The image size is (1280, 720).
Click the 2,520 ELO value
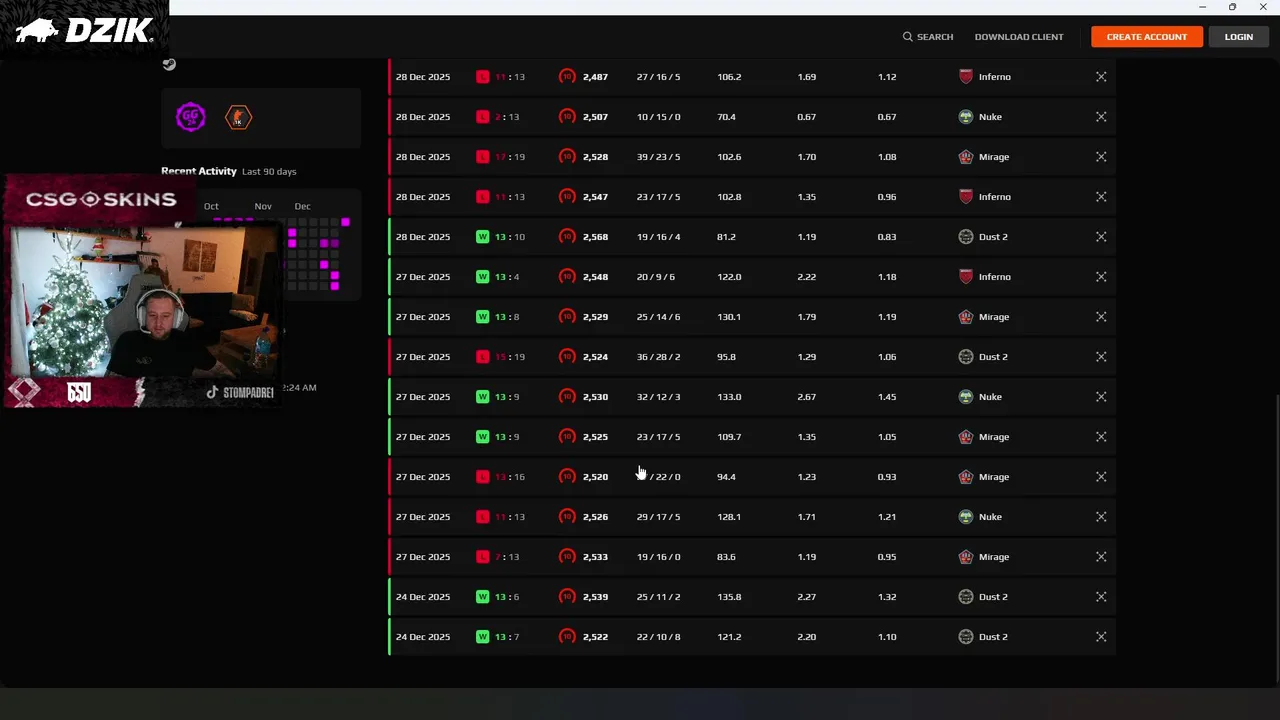595,477
